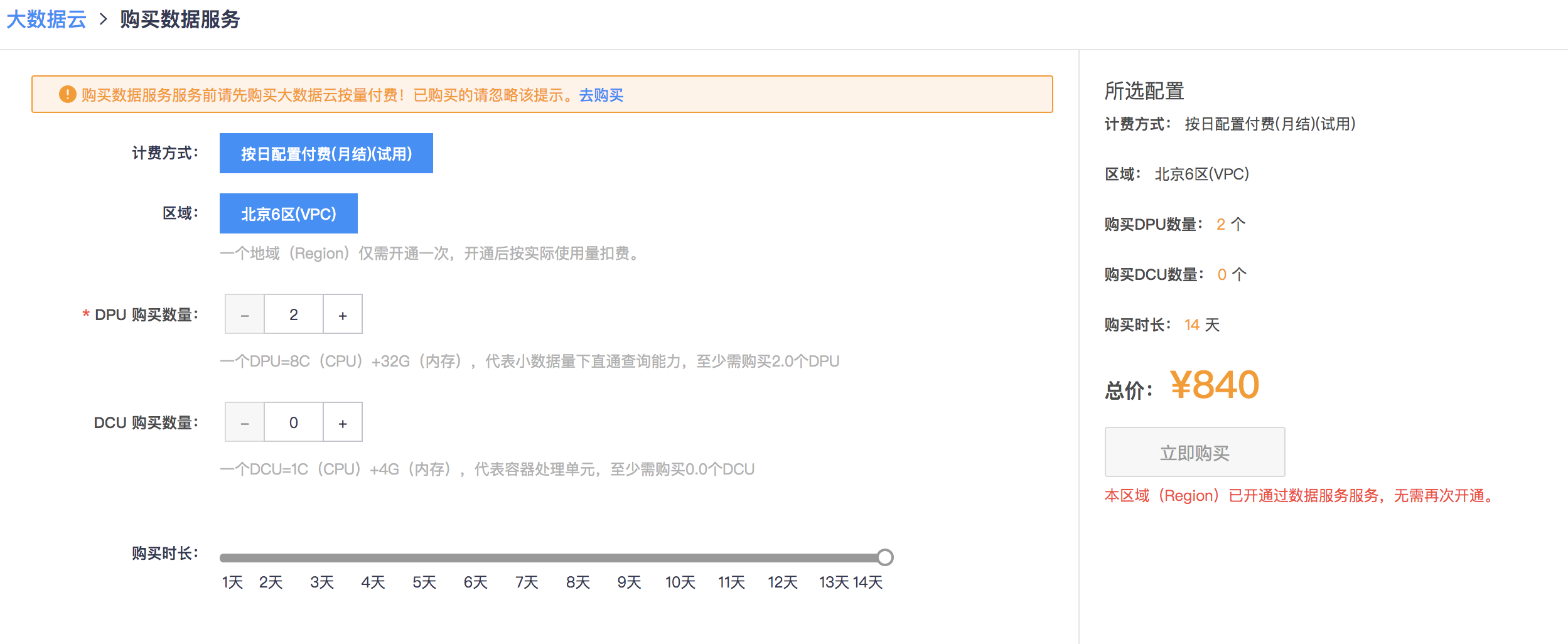Click the orange warning exclamation icon
The width and height of the screenshot is (1568, 644).
[x=67, y=94]
